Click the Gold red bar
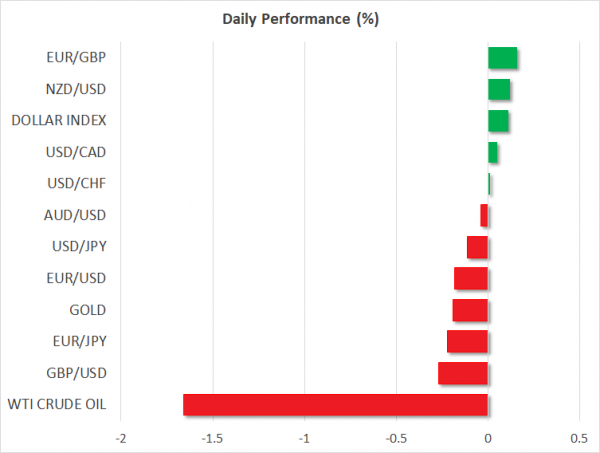 (x=470, y=310)
